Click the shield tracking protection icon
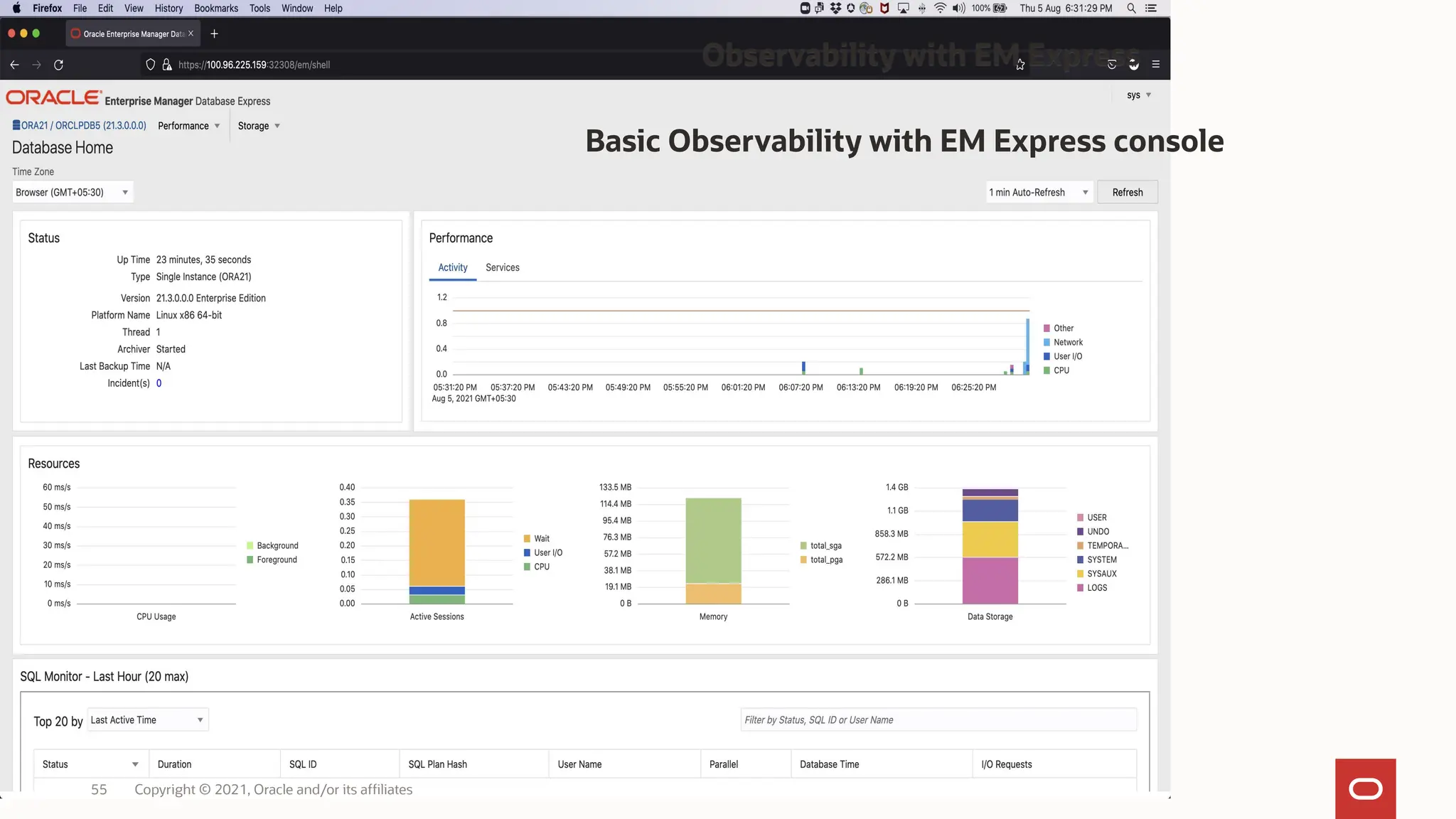1456x819 pixels. pos(150,65)
